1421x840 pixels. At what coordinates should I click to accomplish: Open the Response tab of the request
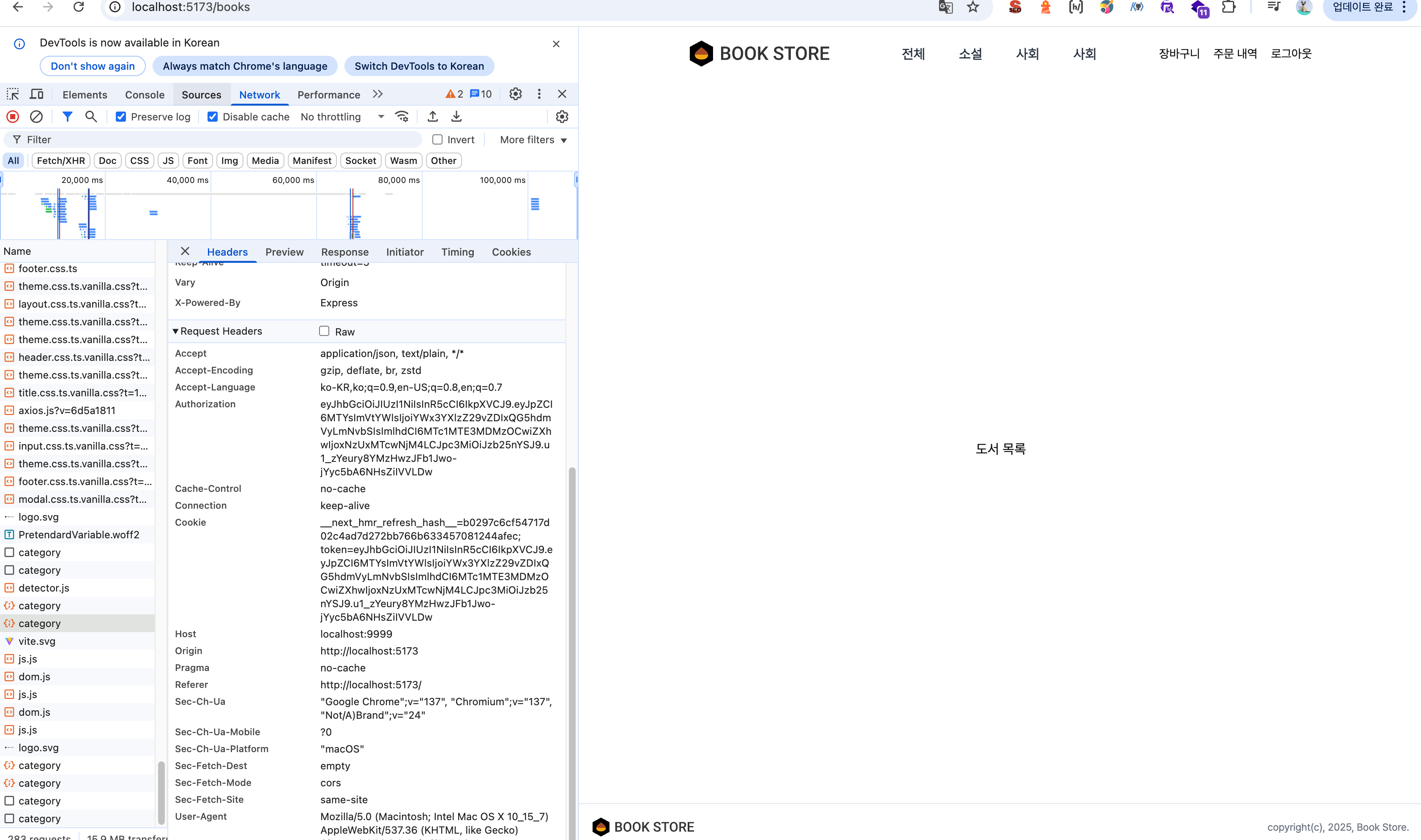(x=345, y=252)
